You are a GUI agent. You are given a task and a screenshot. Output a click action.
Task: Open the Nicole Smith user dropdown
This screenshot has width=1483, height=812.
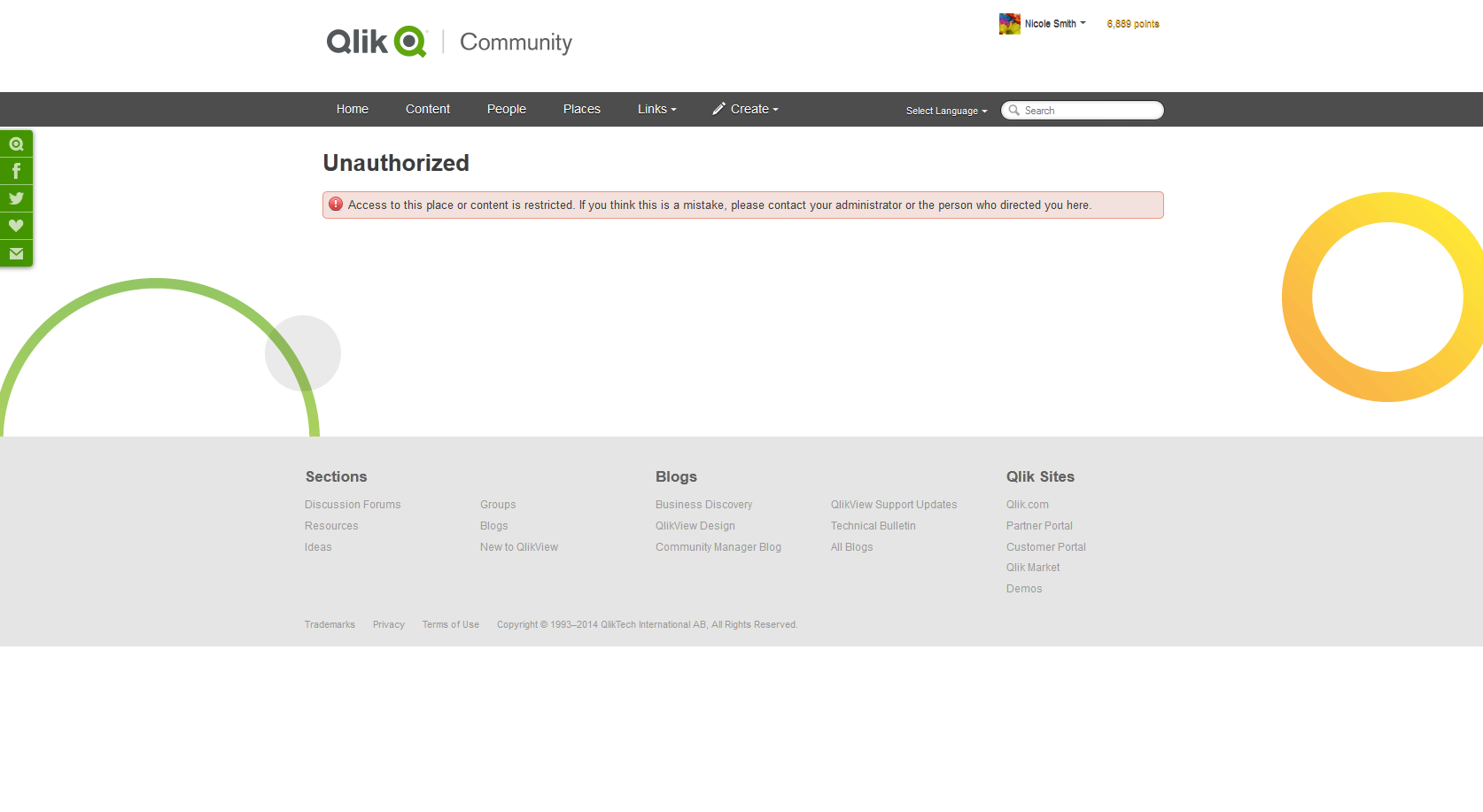(x=1055, y=24)
